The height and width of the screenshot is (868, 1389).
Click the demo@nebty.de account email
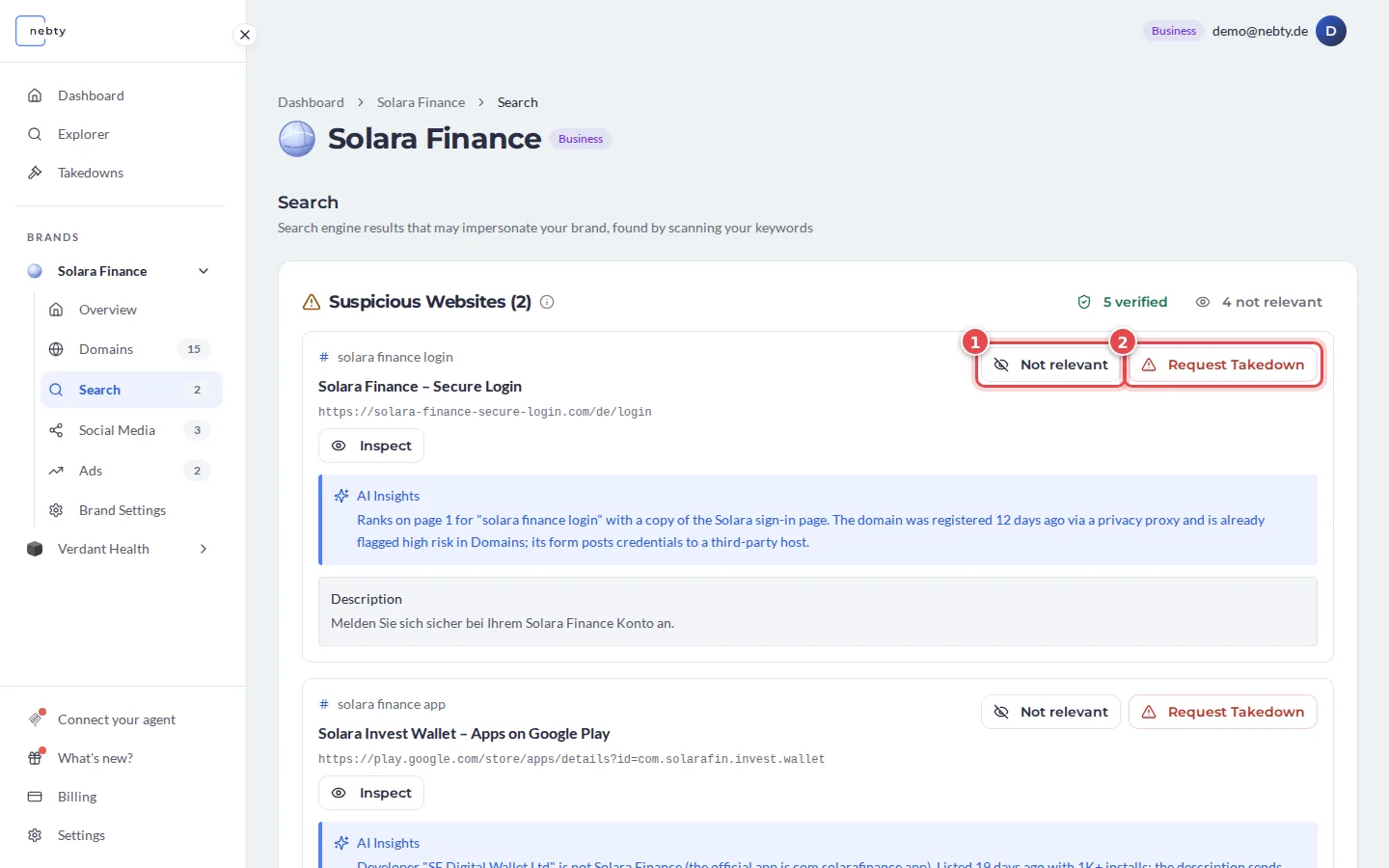[1260, 31]
